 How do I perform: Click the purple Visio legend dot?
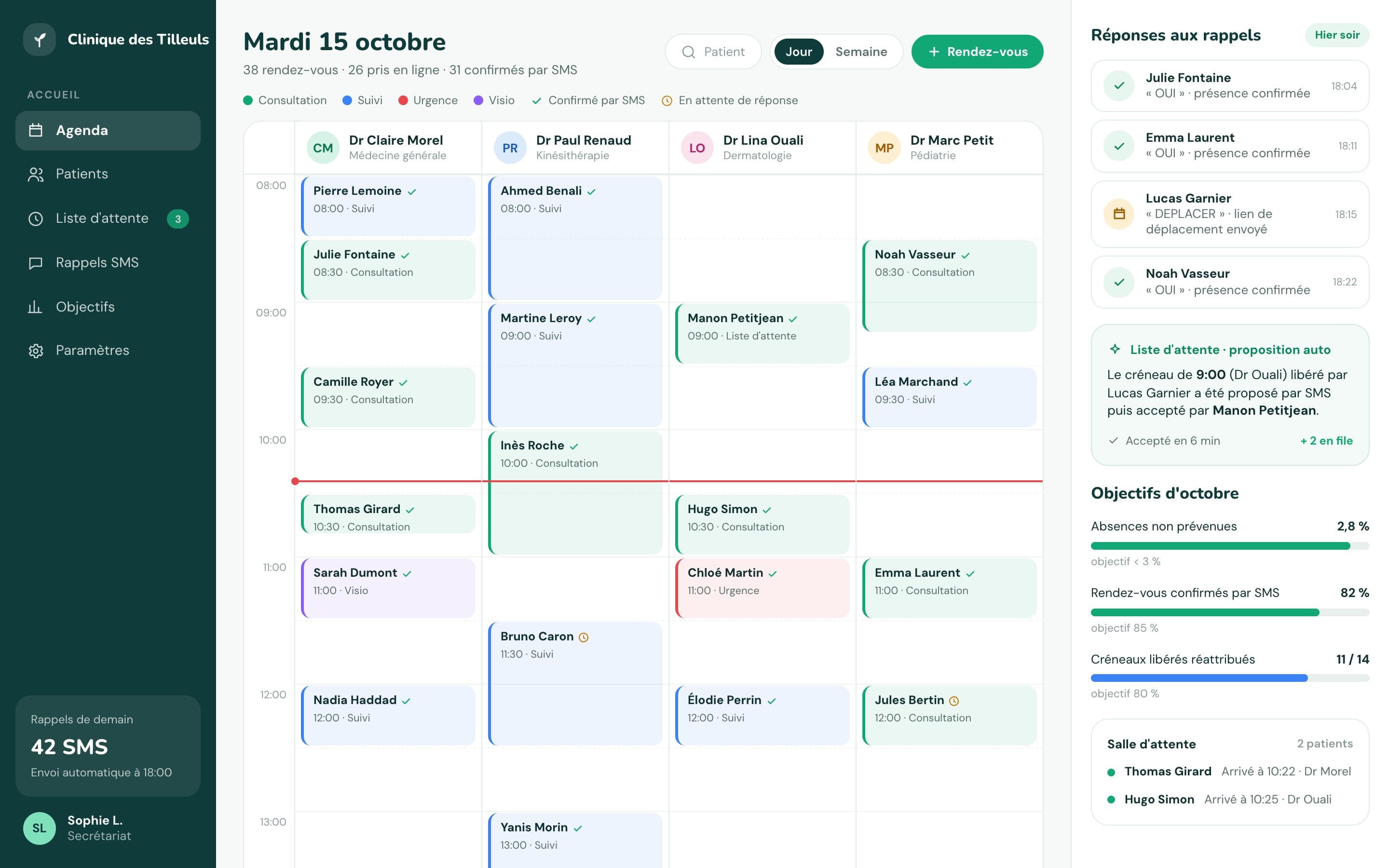click(x=478, y=100)
